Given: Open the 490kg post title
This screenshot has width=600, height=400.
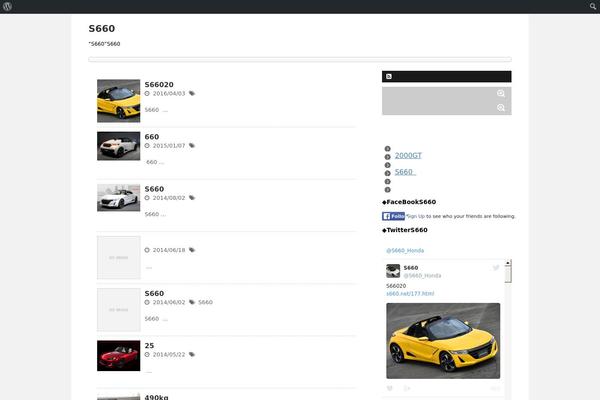Looking at the screenshot, I should [x=157, y=397].
